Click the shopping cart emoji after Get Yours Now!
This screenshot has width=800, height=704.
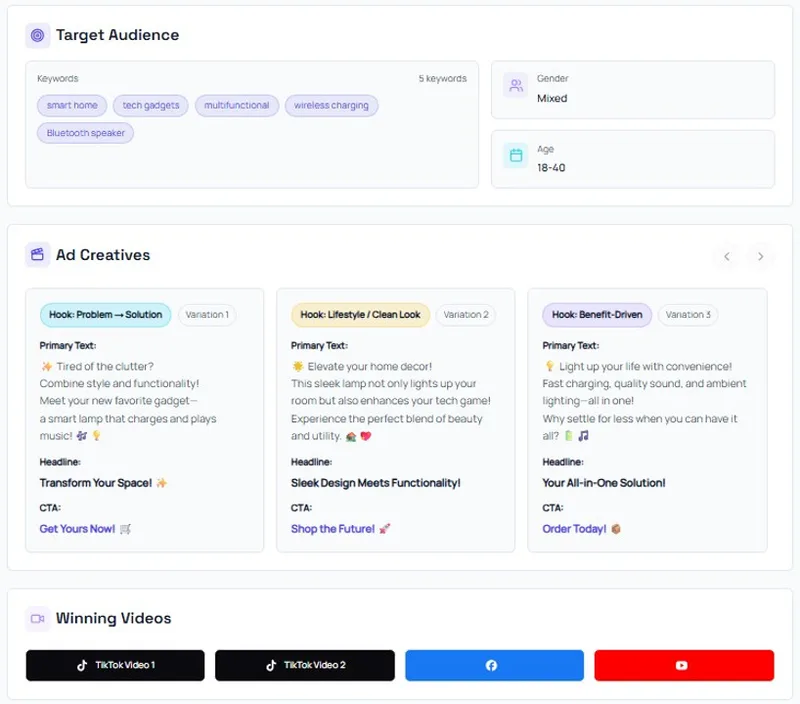pos(126,529)
